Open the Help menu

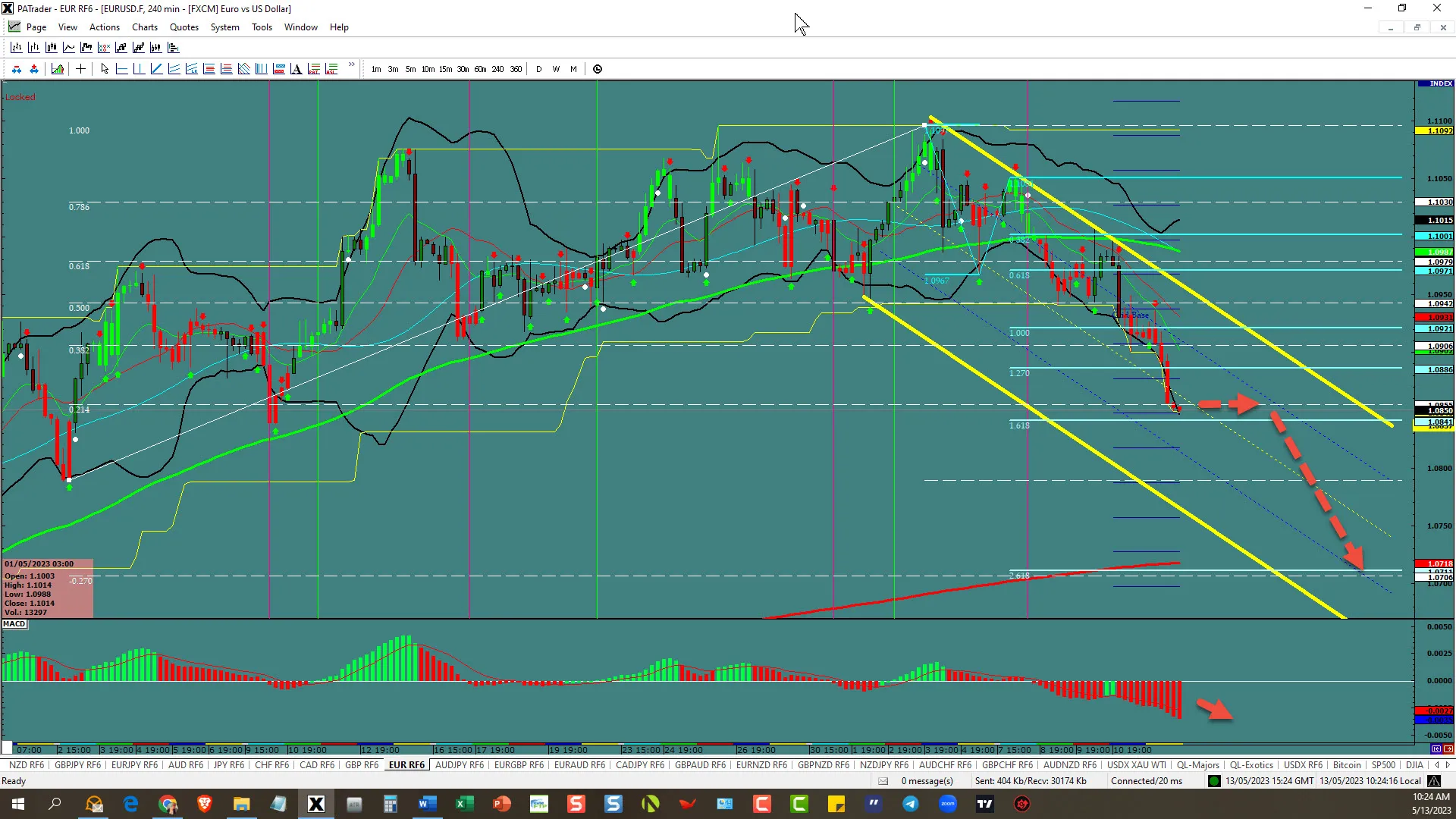tap(339, 27)
